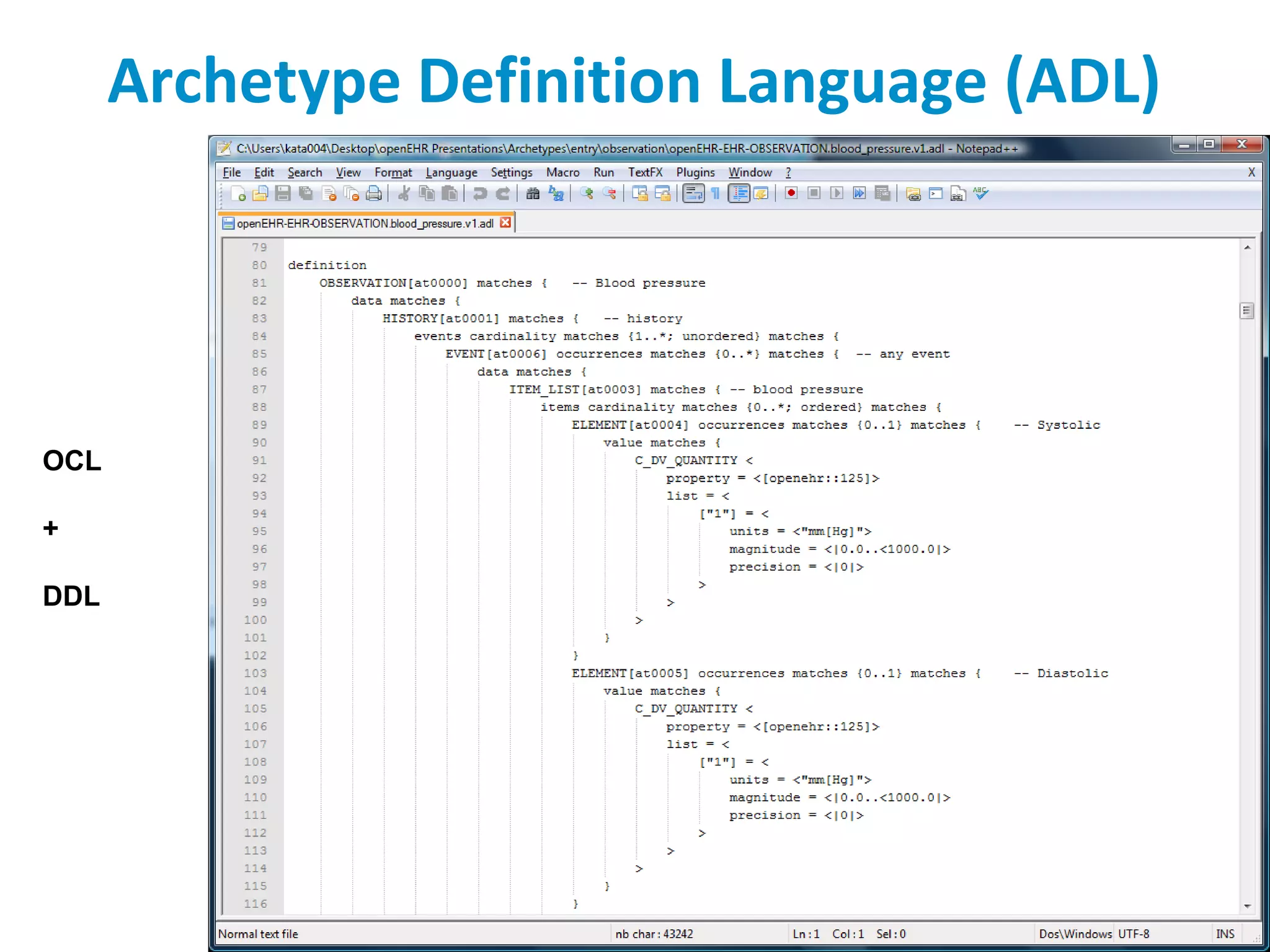
Task: Click the Find and Replace icon
Action: click(556, 194)
